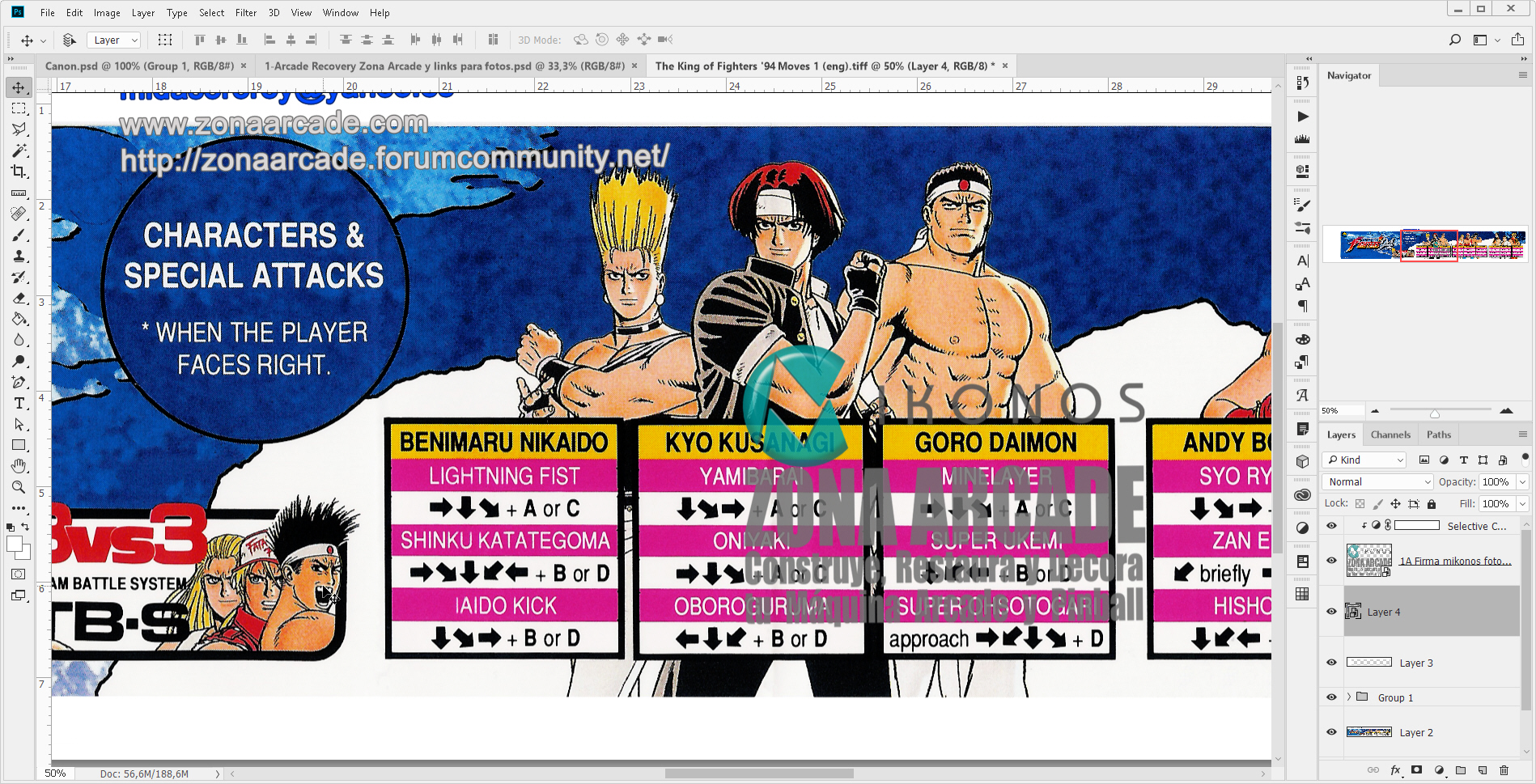Open the layer blending mode dropdown showing Normal
This screenshot has height=784, width=1536.
[x=1376, y=481]
